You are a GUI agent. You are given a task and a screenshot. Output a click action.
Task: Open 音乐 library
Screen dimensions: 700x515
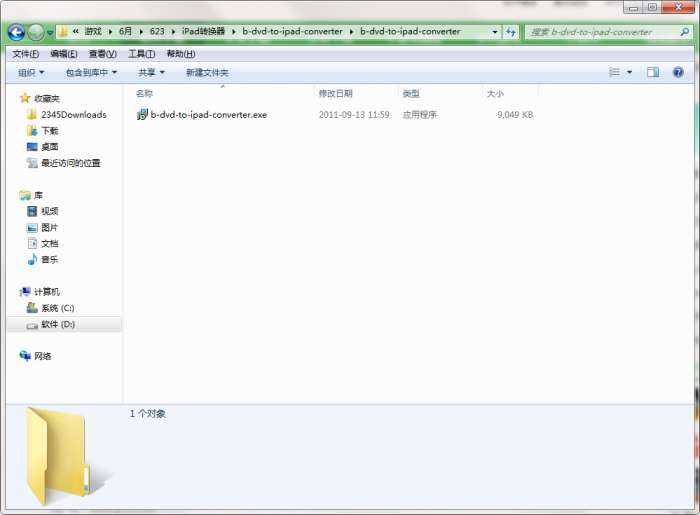click(x=50, y=260)
